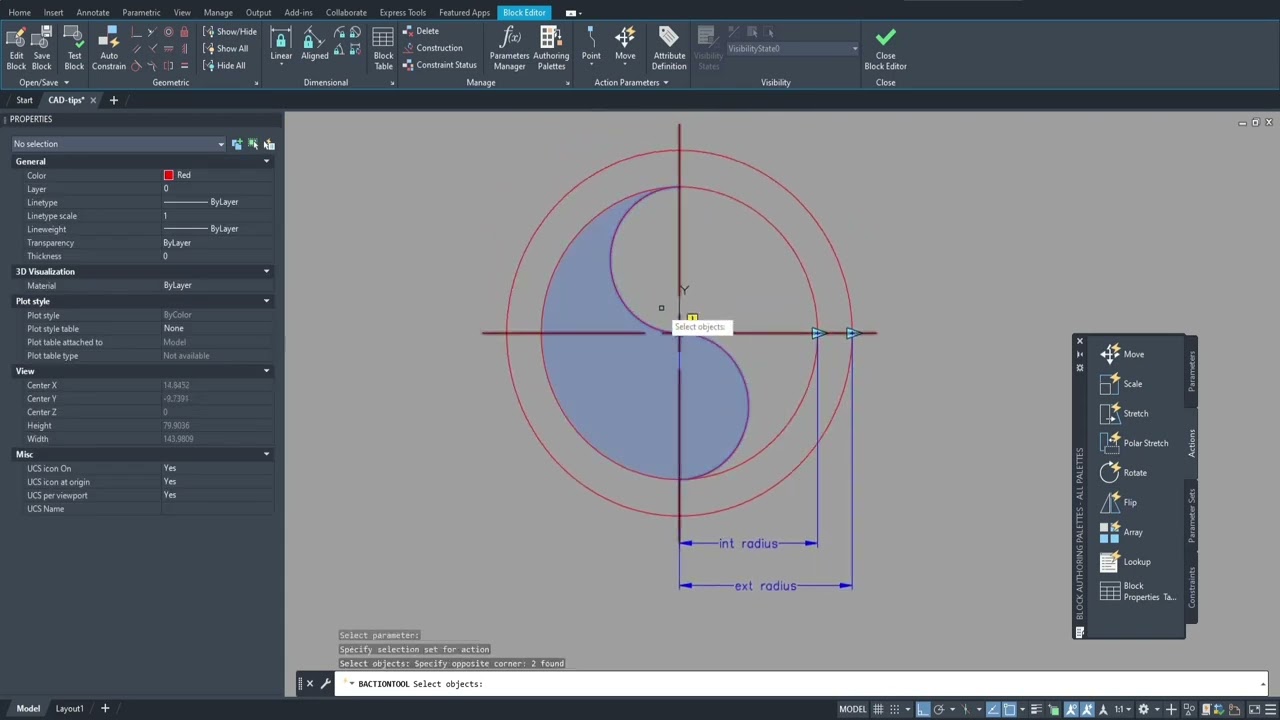
Task: Click the BACTIONTOOL command line input
Action: (x=800, y=684)
